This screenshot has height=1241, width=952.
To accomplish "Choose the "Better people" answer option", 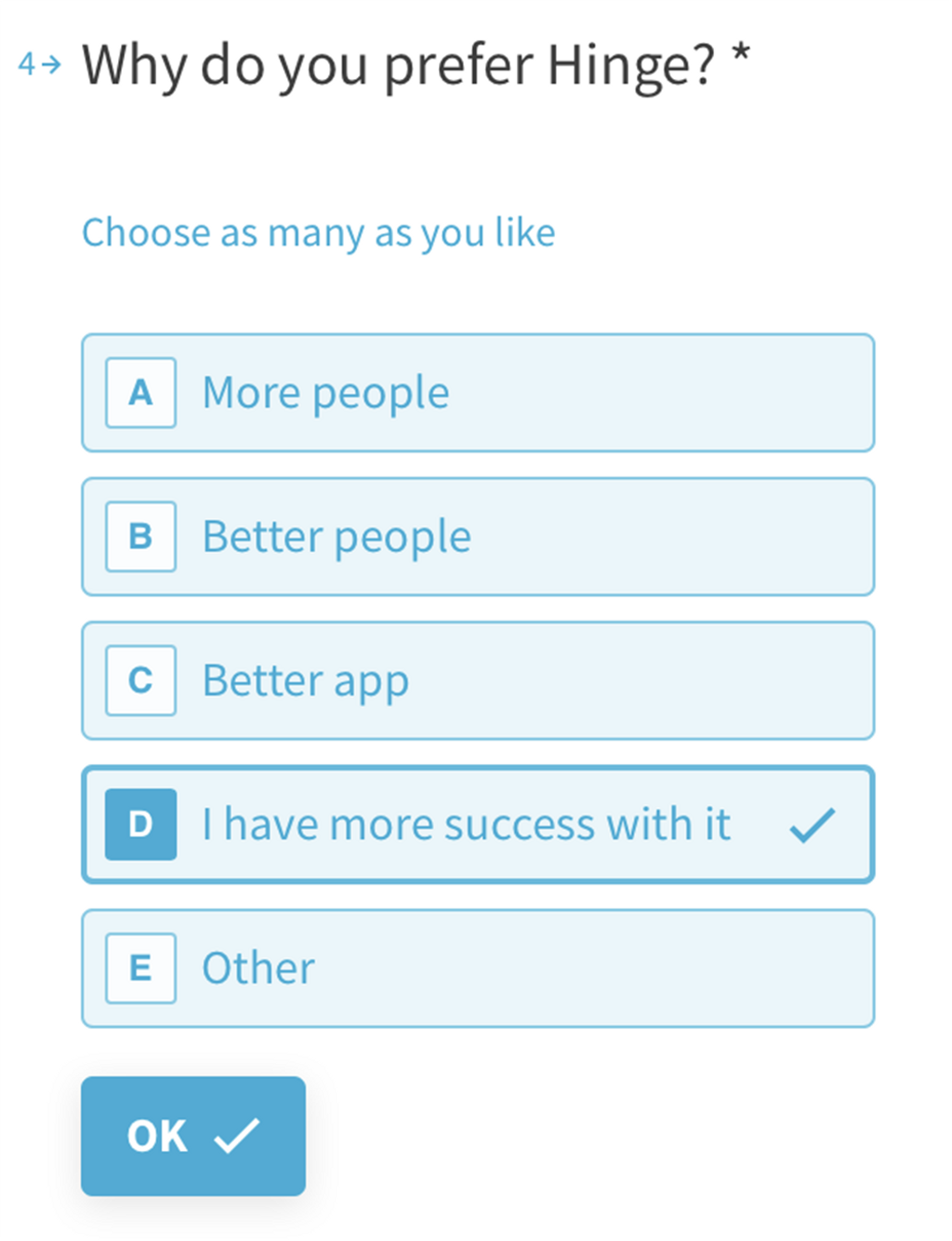I will pyautogui.click(x=477, y=537).
